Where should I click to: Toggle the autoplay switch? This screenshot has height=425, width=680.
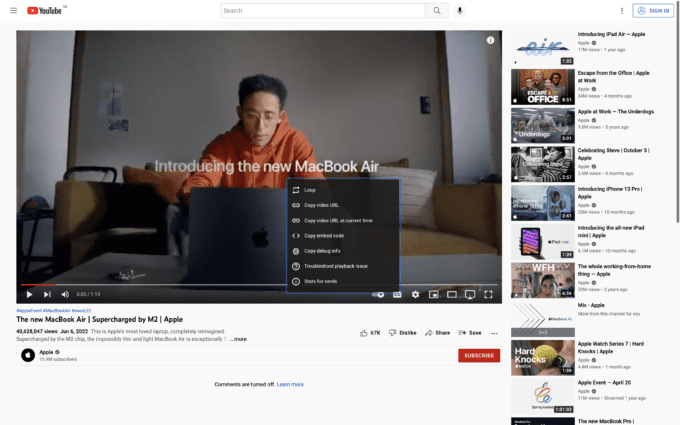(x=378, y=294)
